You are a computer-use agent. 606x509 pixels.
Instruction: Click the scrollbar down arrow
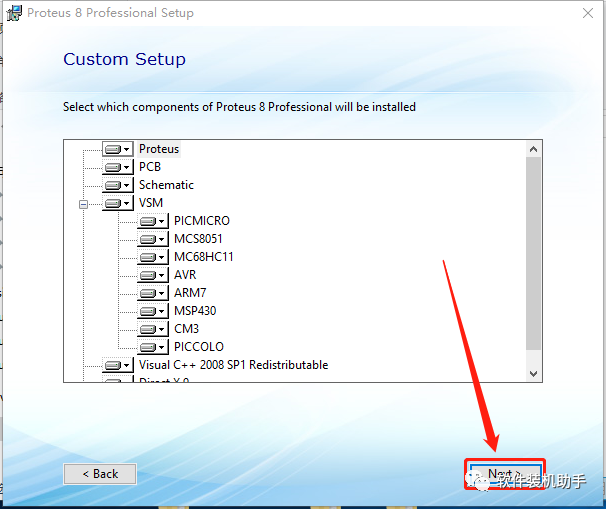coord(533,373)
